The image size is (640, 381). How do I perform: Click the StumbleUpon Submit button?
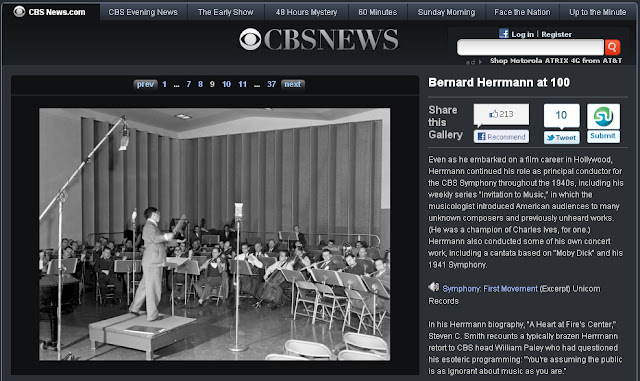coord(603,136)
